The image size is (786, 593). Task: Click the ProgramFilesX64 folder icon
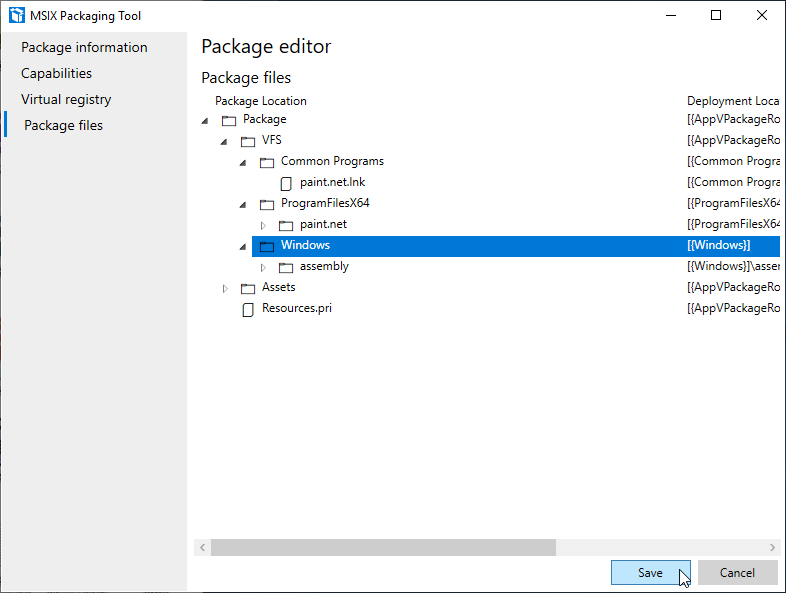(x=267, y=204)
